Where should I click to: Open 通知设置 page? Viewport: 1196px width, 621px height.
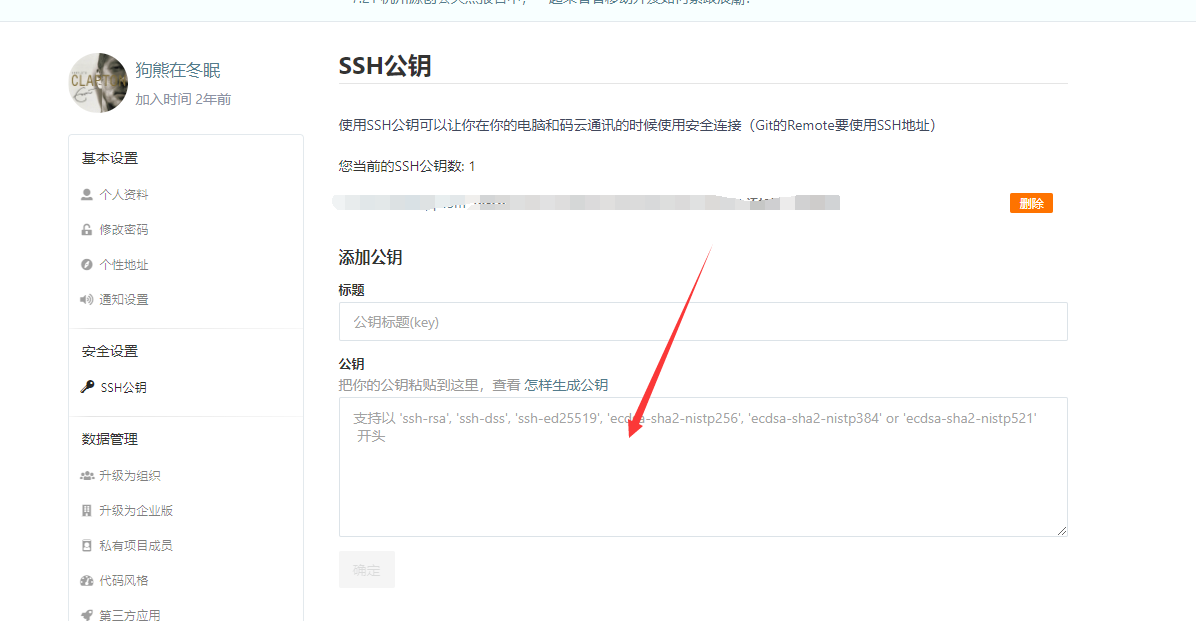point(124,300)
